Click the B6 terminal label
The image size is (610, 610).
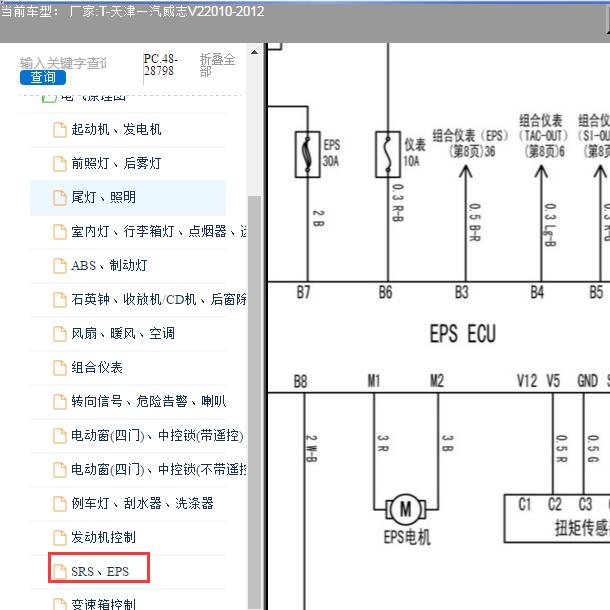[x=385, y=292]
